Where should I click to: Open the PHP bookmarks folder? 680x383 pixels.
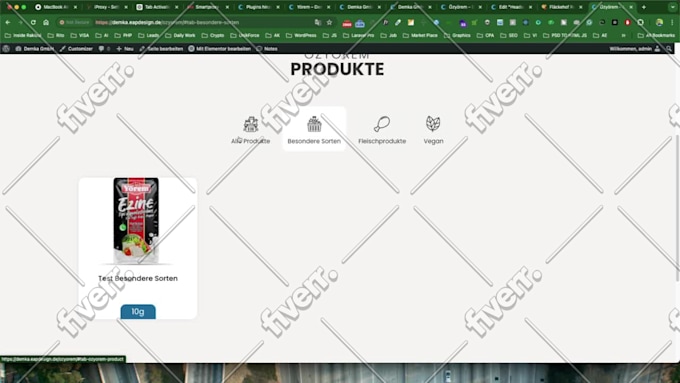pos(124,35)
